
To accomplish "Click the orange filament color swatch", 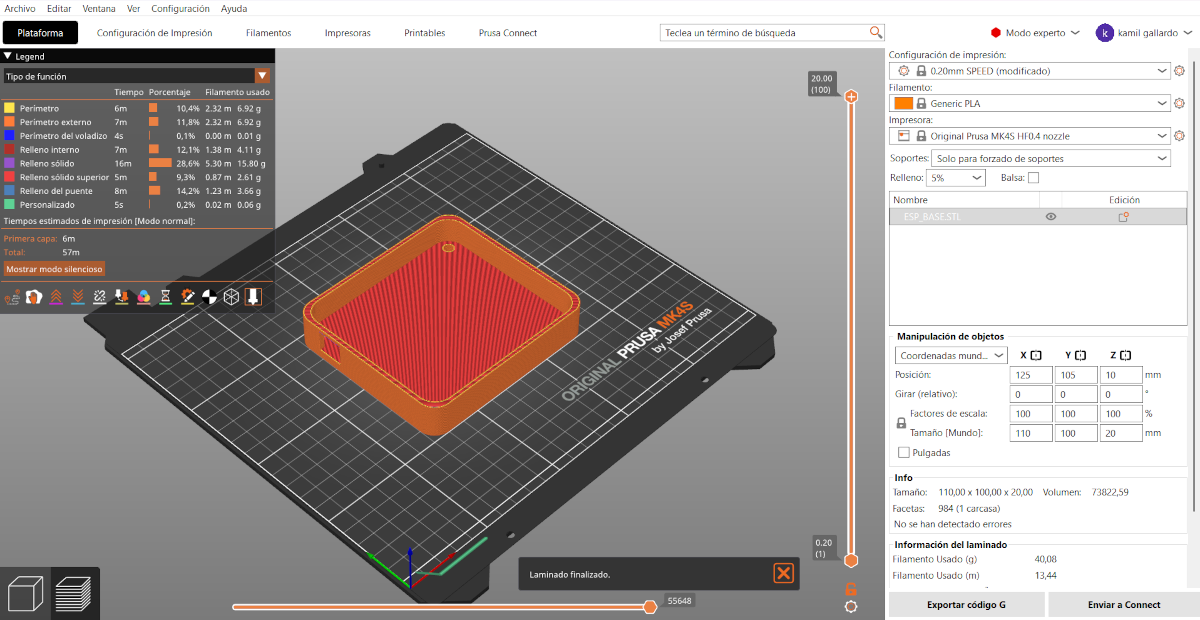I will pyautogui.click(x=903, y=103).
